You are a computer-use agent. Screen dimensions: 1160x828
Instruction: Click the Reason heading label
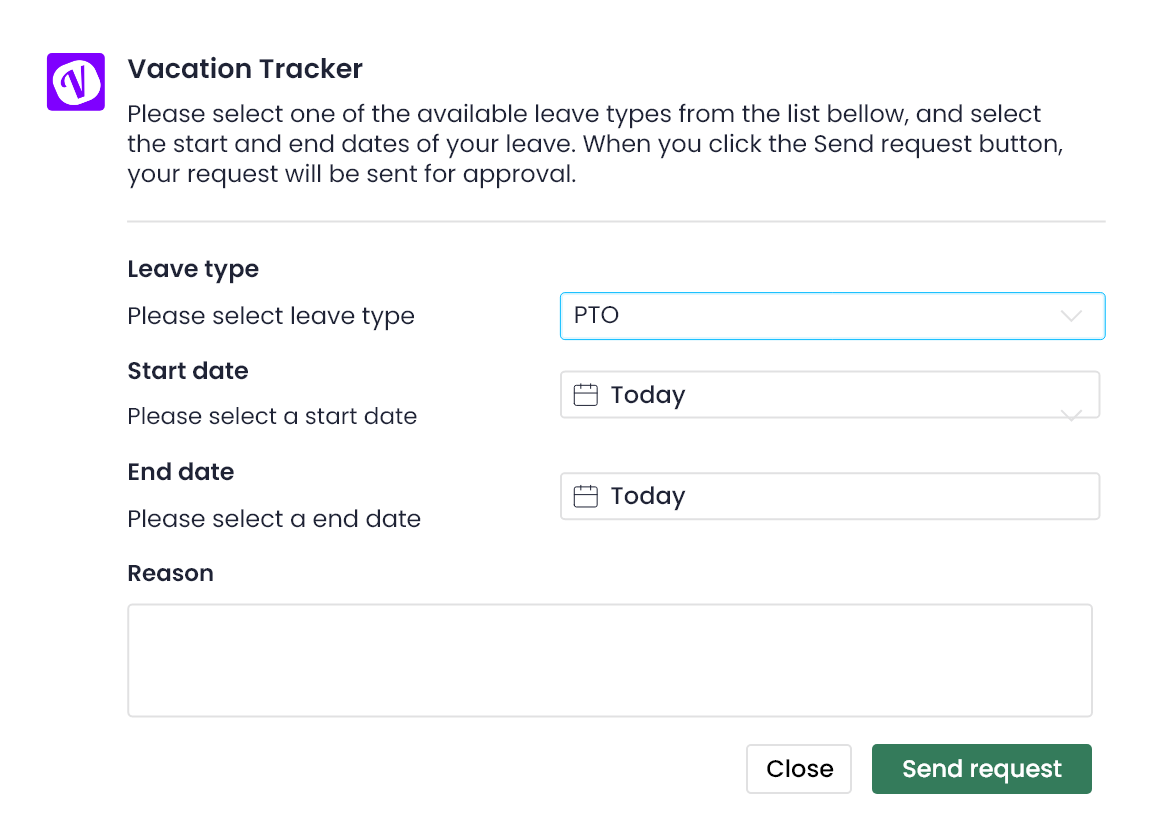[x=170, y=573]
